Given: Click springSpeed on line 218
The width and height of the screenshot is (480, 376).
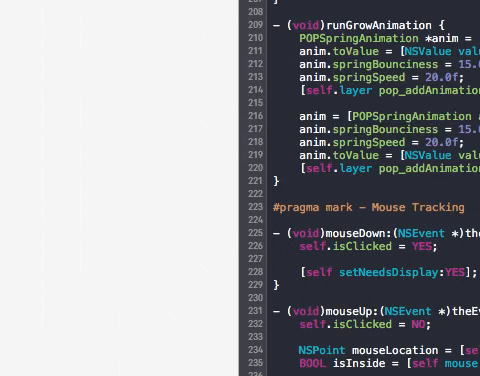Looking at the screenshot, I should pos(369,142).
